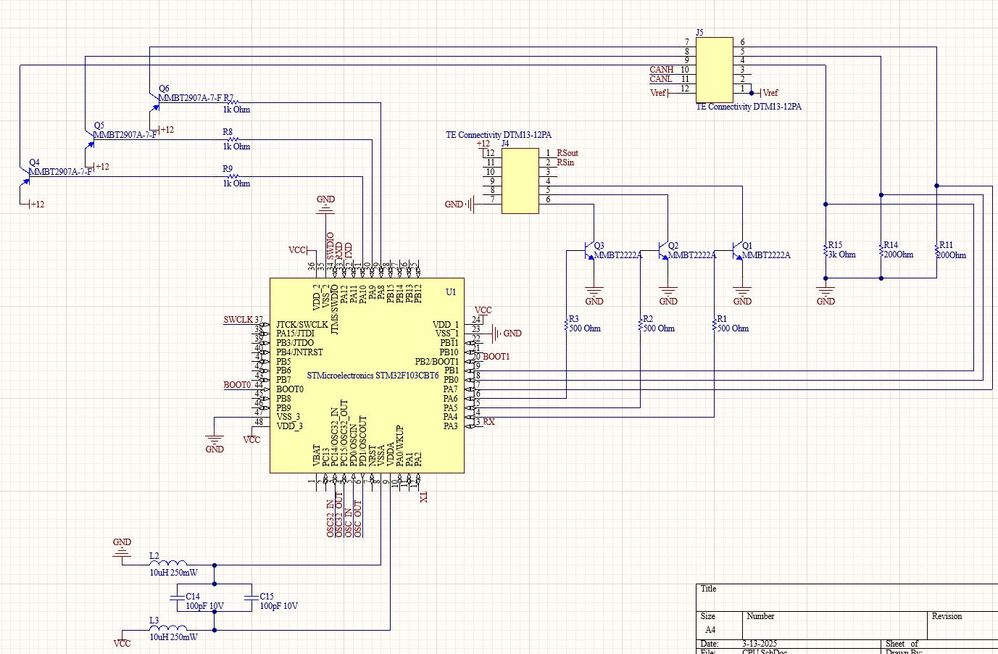The width and height of the screenshot is (998, 654).
Task: Select transistor Q2 MMBT2222A symbol
Action: coord(664,251)
